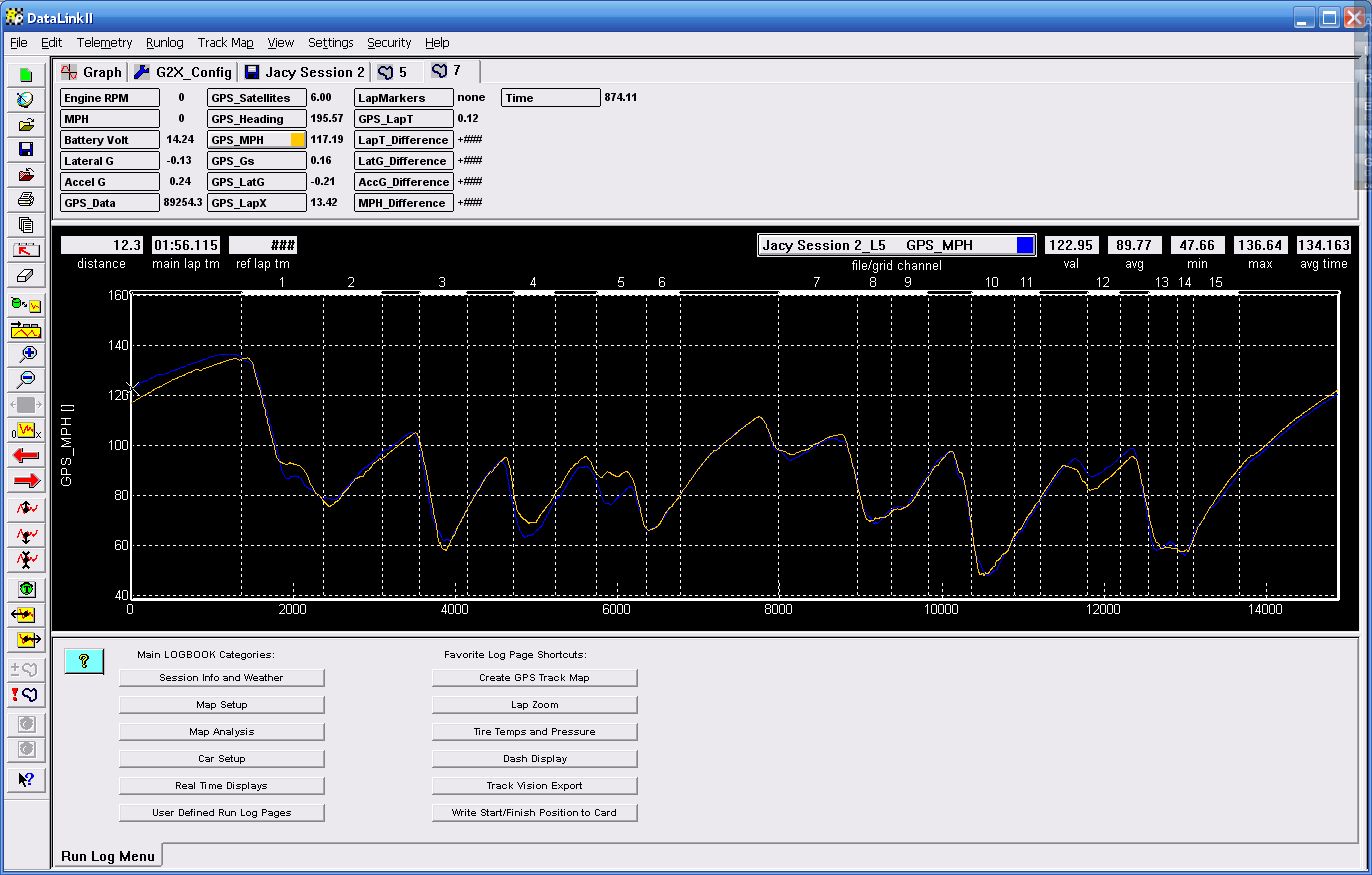Select the GPS_Satellites channel box
The height and width of the screenshot is (875, 1372).
[x=257, y=98]
